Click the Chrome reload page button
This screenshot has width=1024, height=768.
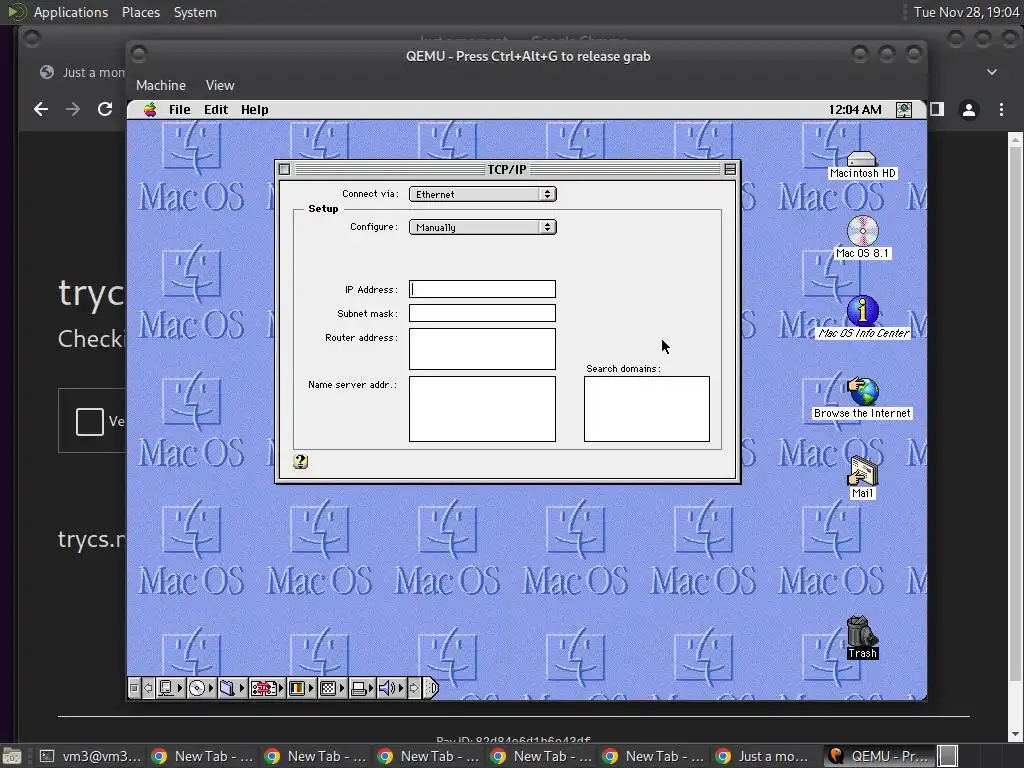(104, 109)
